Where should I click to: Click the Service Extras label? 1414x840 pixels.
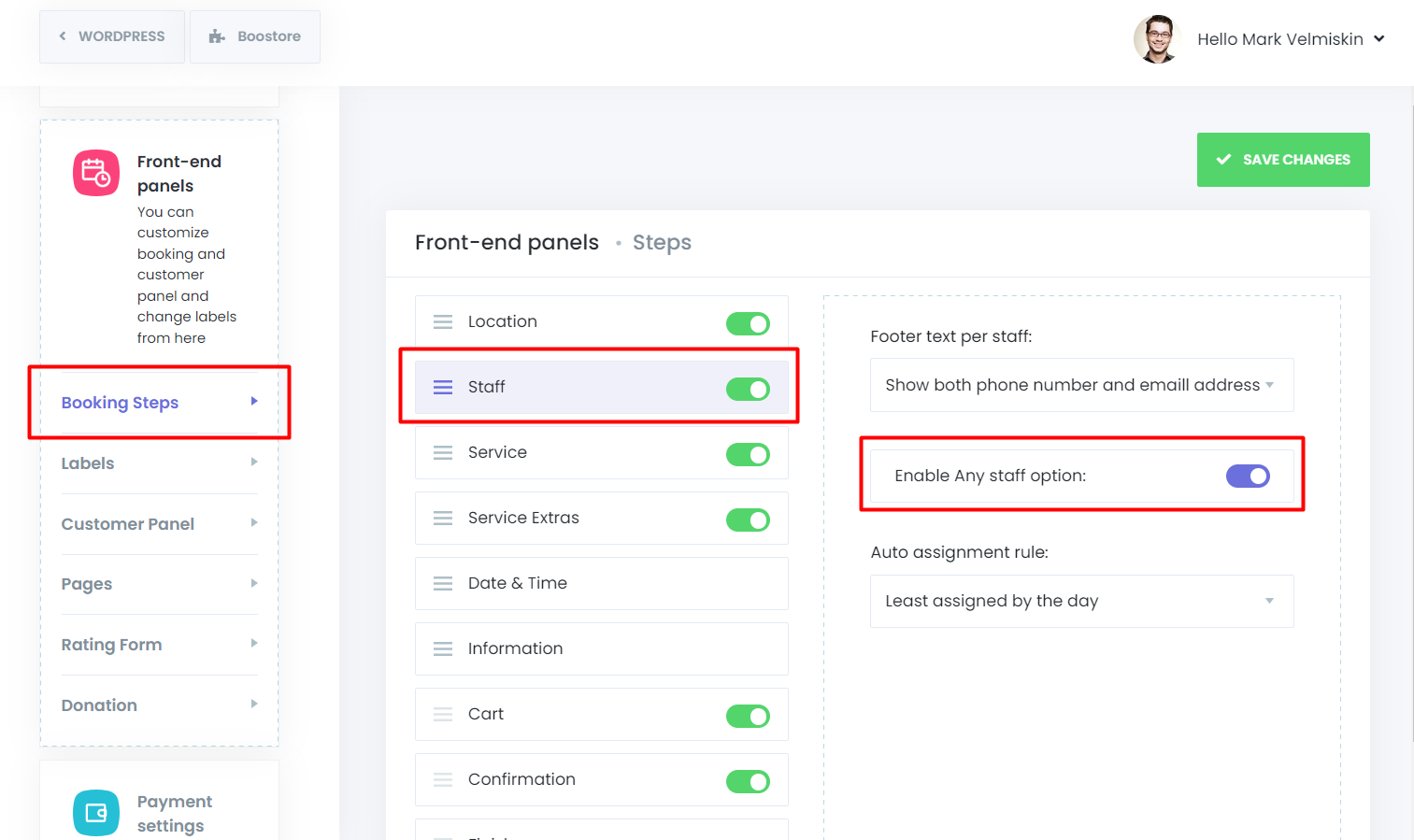523,518
